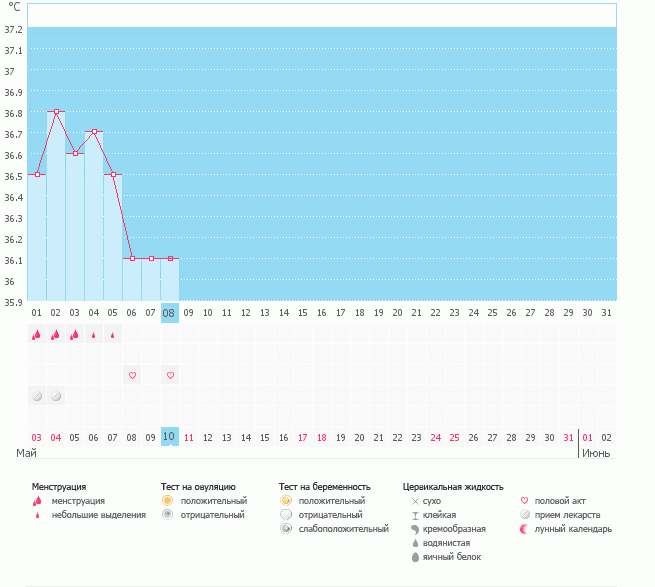Select the light discharge drop on cycle day 04

point(94,336)
